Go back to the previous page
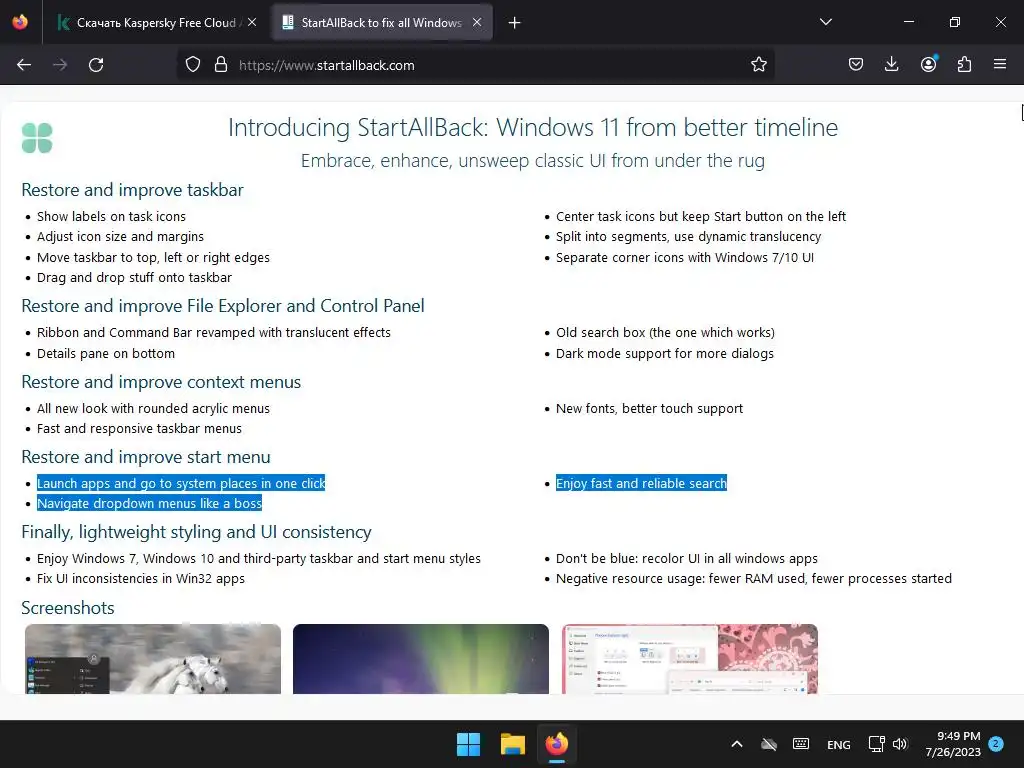This screenshot has width=1024, height=768. 24,65
